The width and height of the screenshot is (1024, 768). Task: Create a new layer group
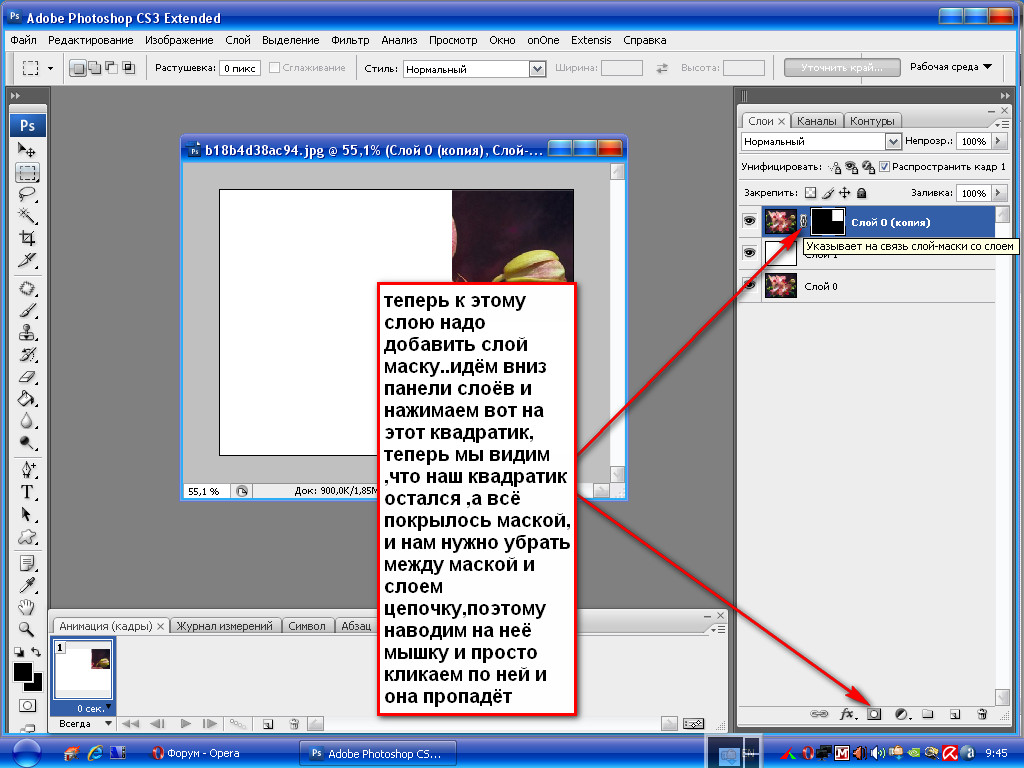927,714
